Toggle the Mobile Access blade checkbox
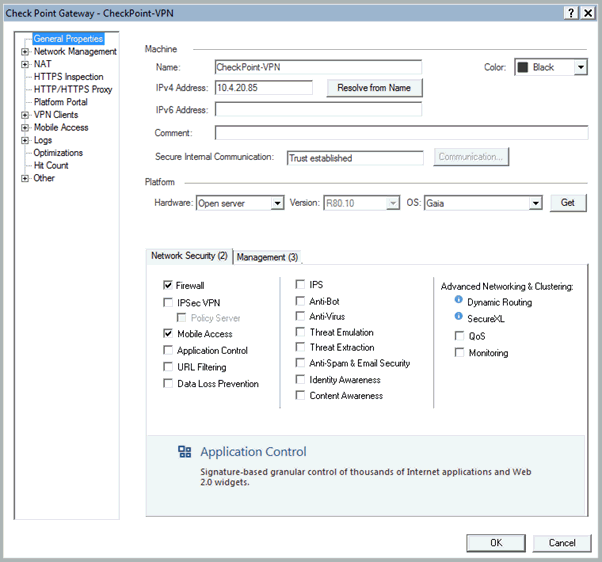 click(168, 334)
